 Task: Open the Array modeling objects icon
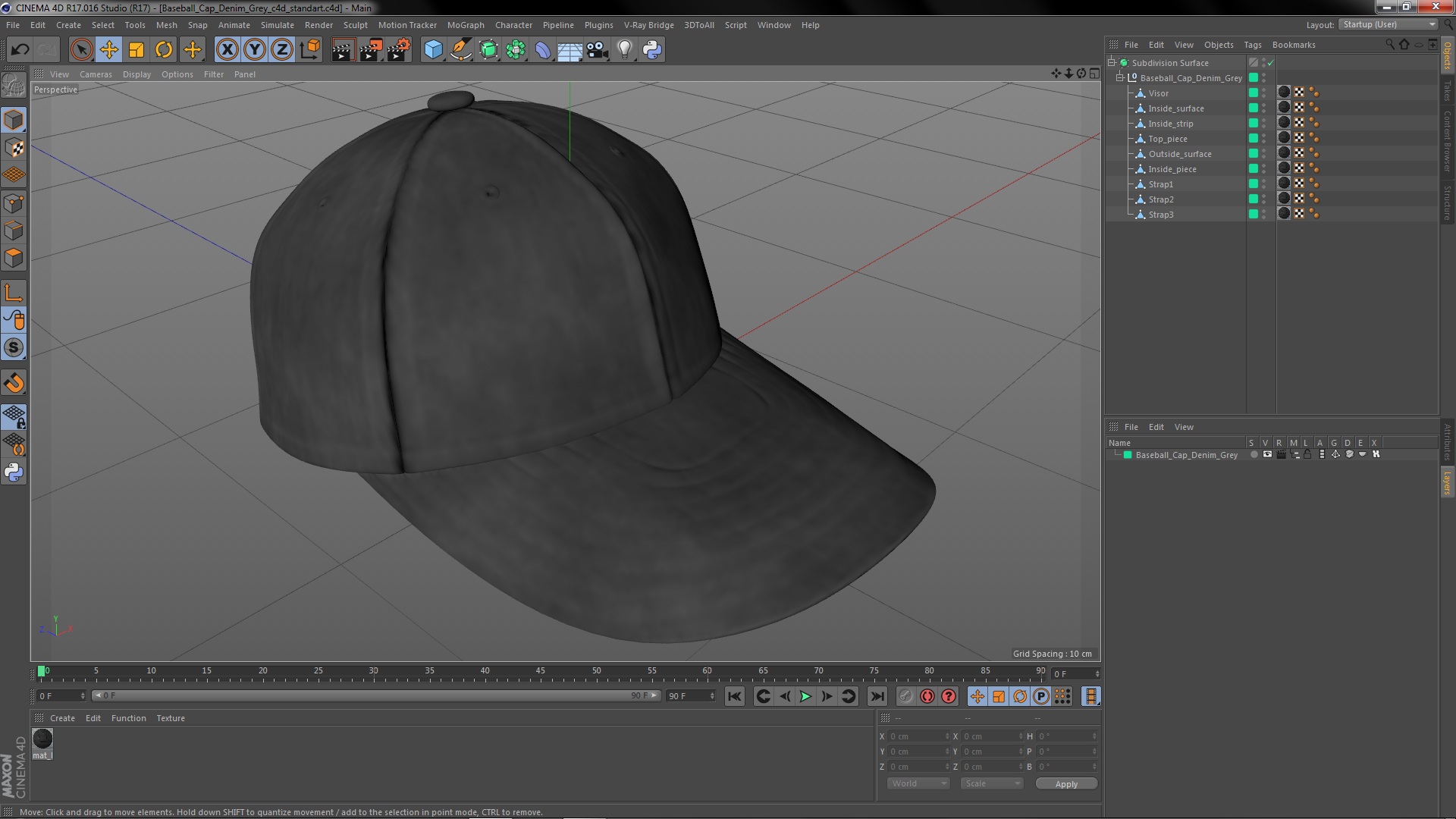pos(516,50)
